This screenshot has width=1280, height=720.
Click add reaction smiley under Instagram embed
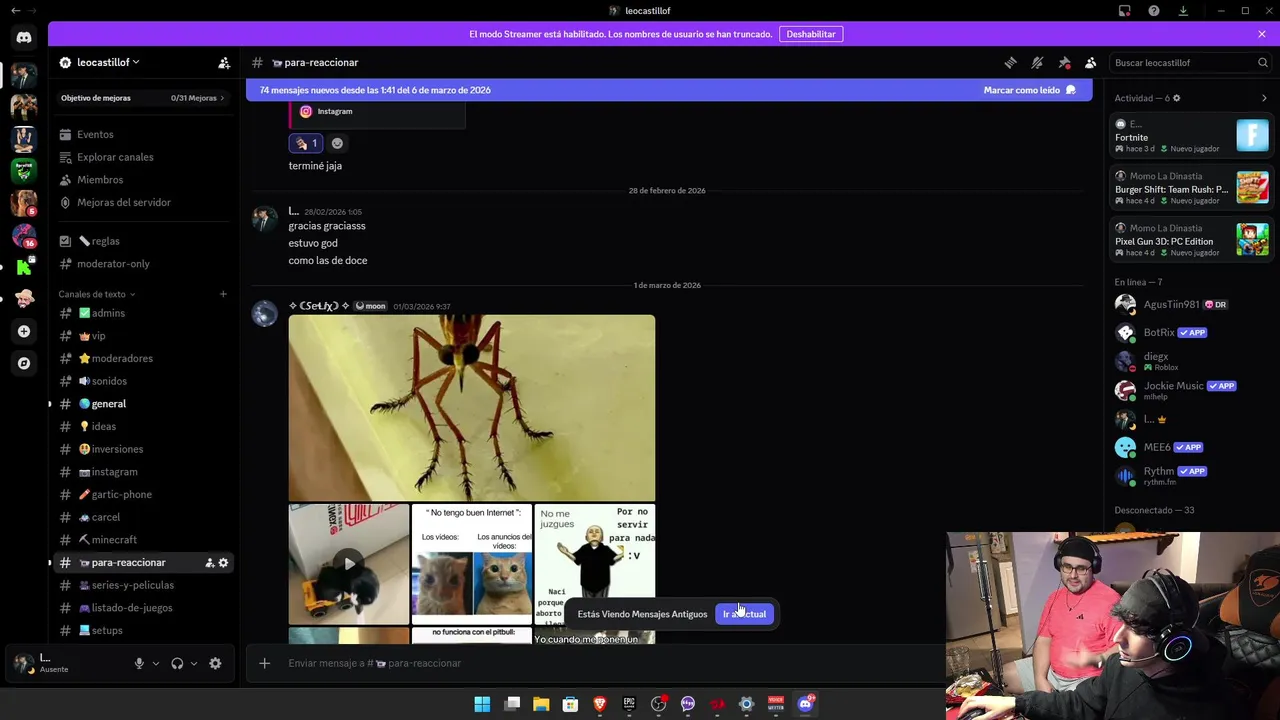337,143
